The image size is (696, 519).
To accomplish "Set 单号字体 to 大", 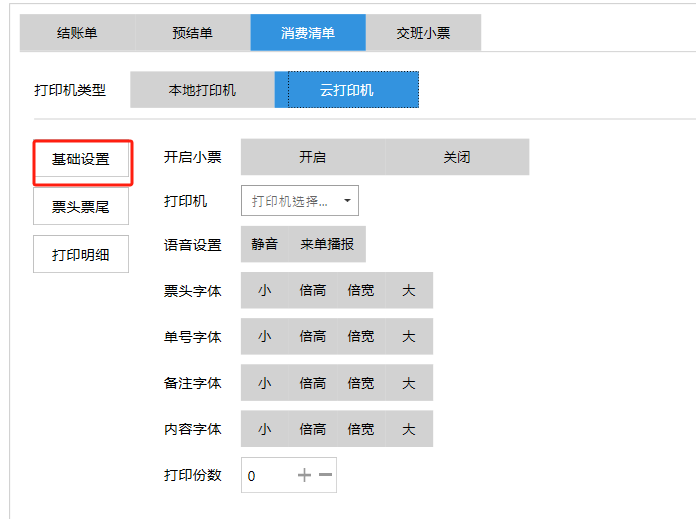I will [x=408, y=337].
